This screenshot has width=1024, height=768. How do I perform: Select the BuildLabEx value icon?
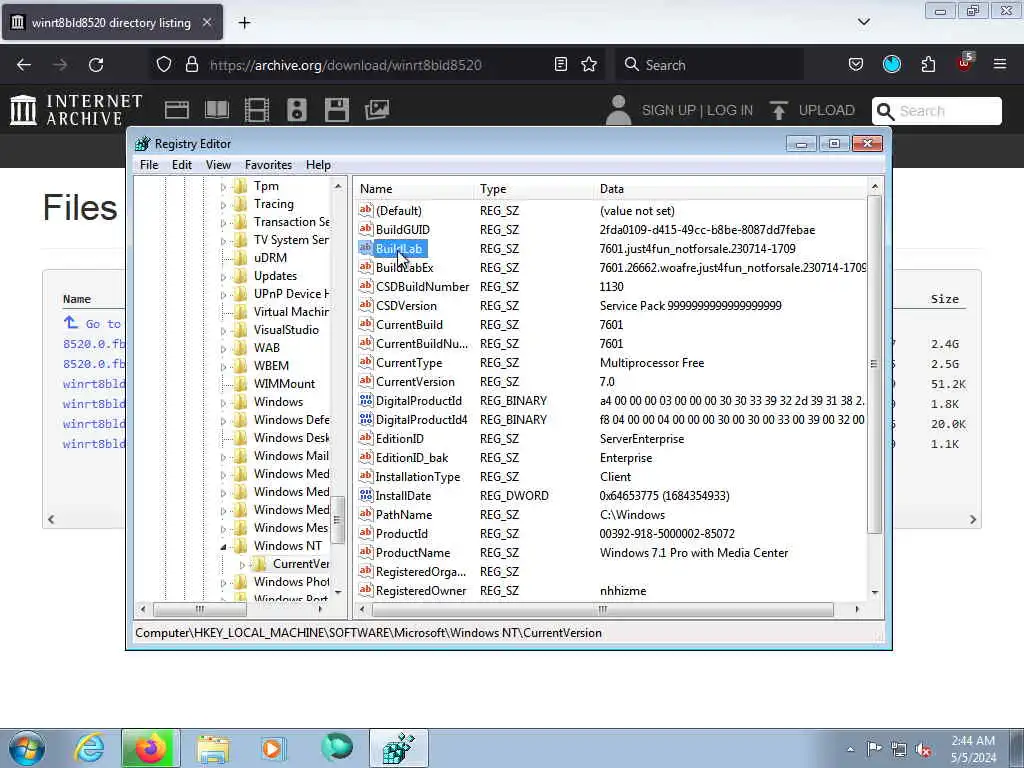pos(366,267)
